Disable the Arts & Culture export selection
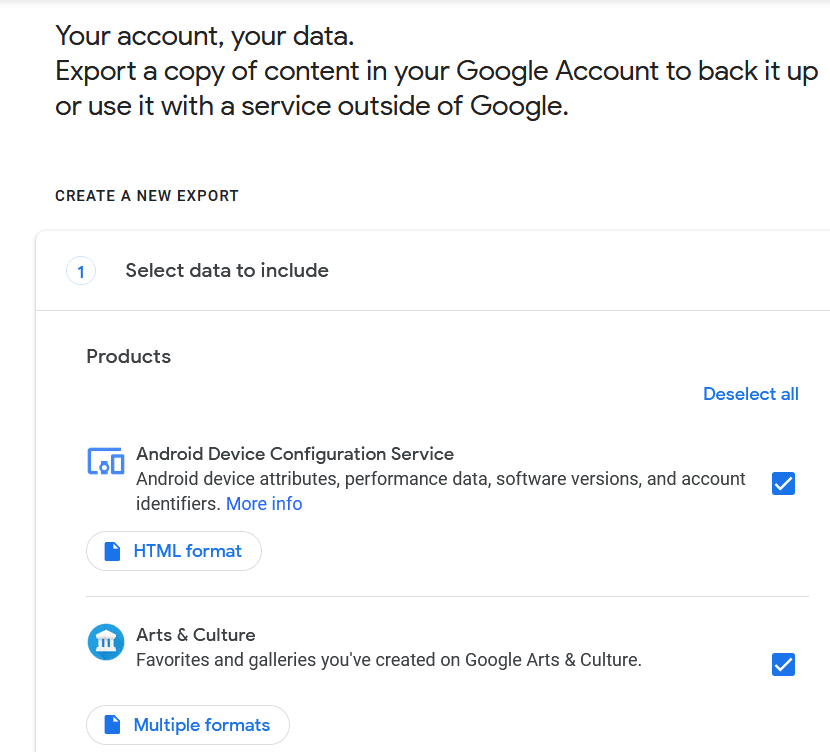 click(783, 664)
